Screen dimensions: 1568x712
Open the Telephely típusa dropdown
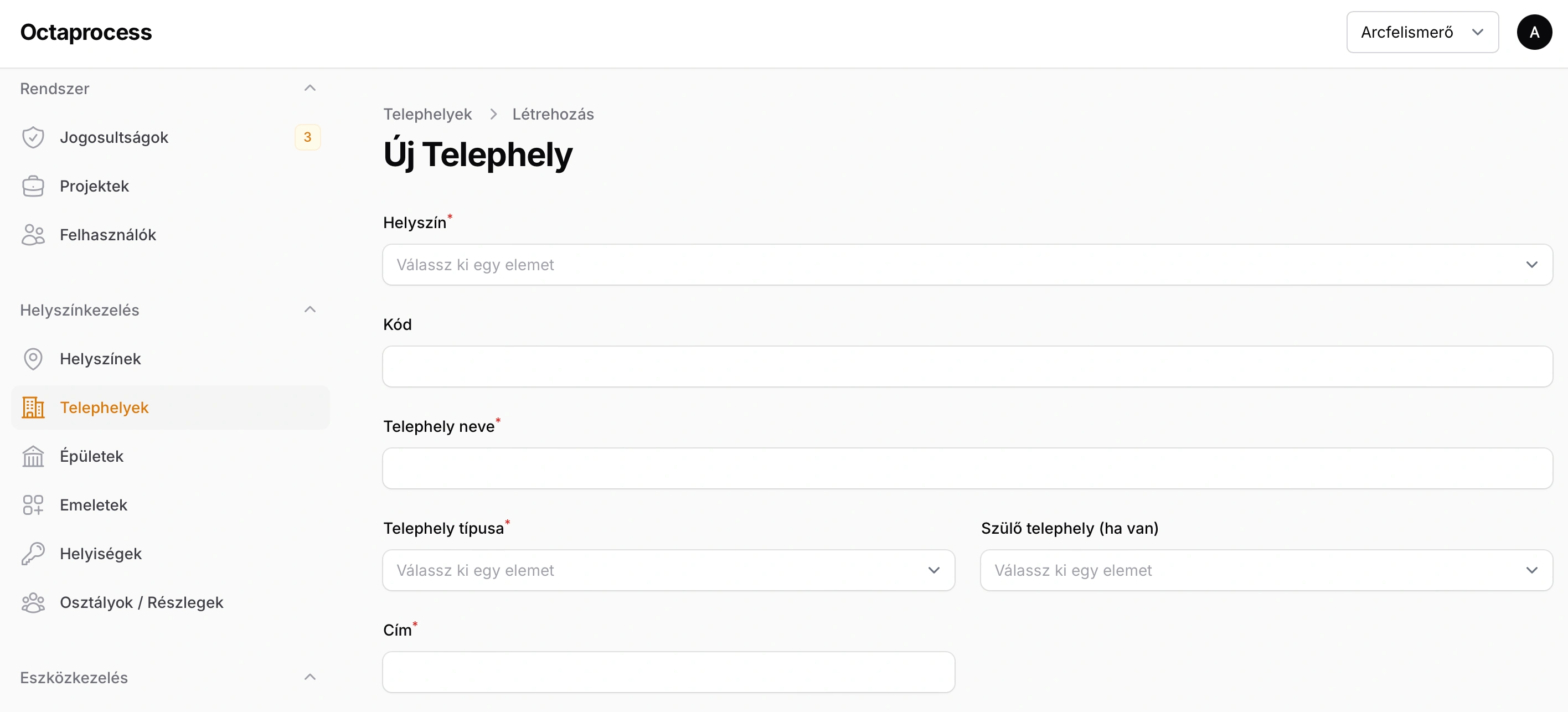[668, 570]
